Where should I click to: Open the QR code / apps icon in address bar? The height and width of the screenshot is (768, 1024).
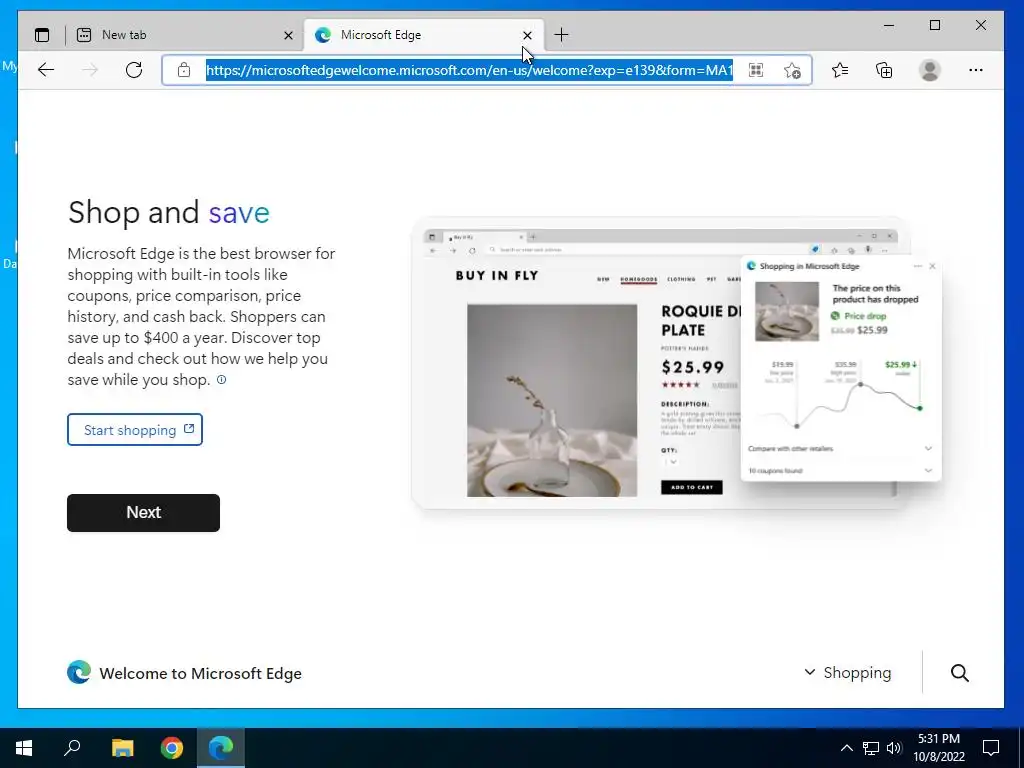pyautogui.click(x=756, y=70)
